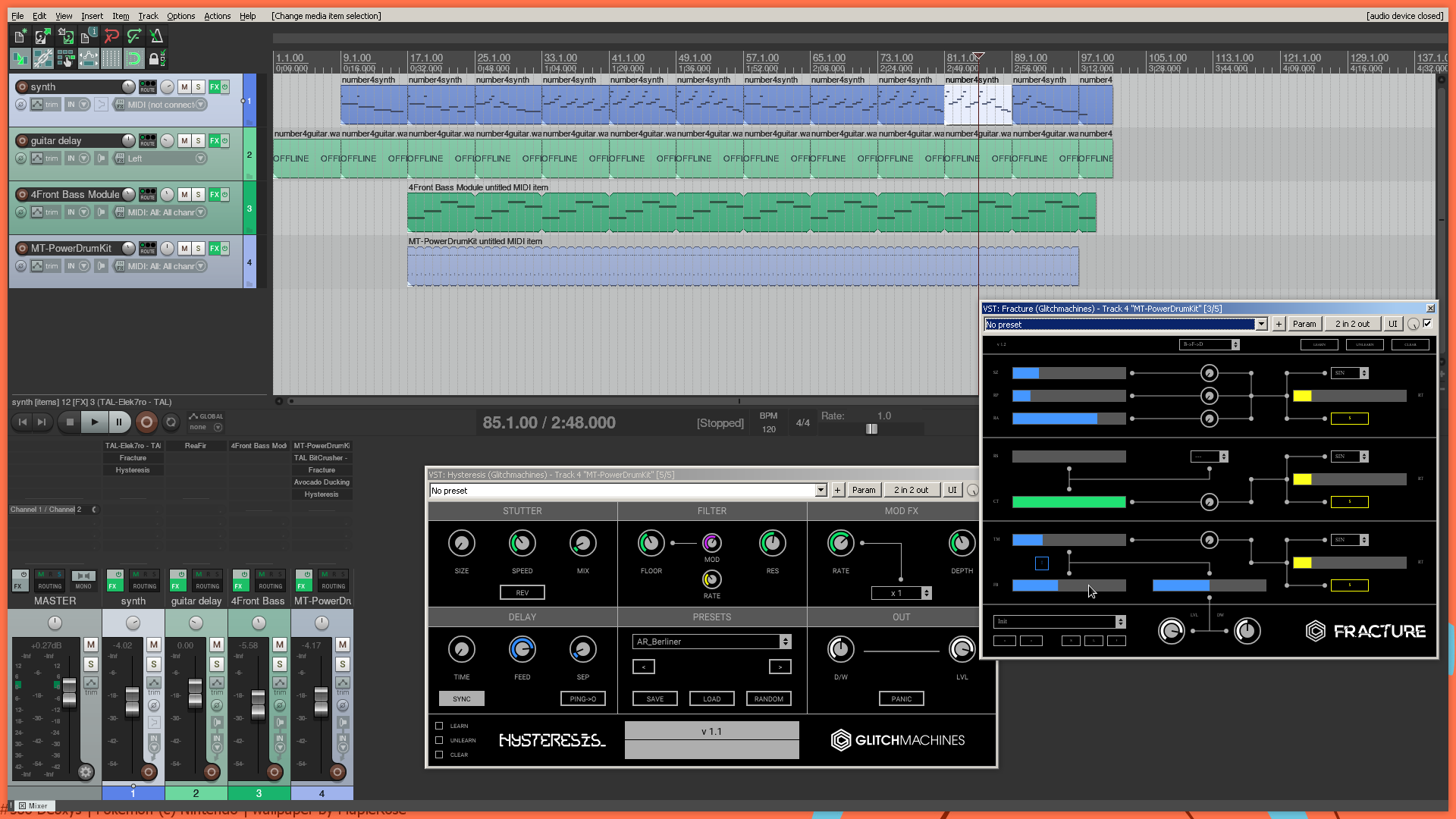Viewport: 1456px width, 819px height.
Task: Click the New Project toolbar icon
Action: (x=20, y=36)
